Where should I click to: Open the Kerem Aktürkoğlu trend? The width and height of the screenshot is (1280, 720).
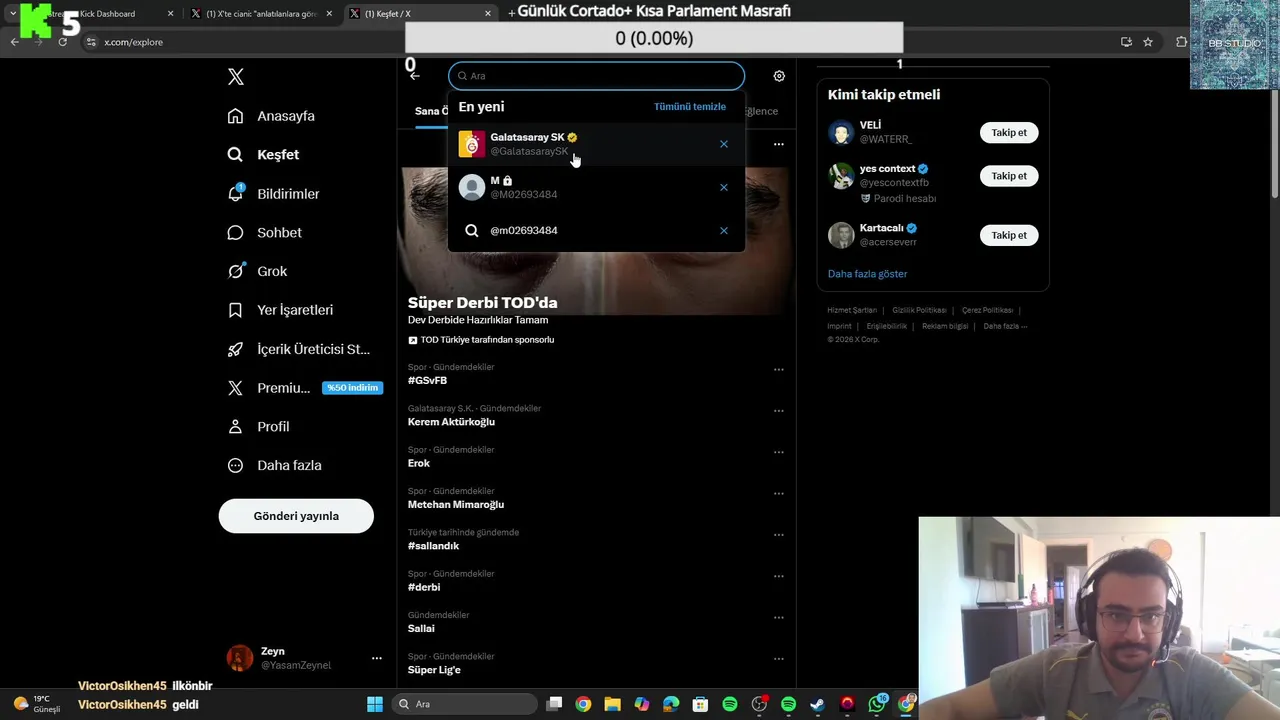click(451, 422)
